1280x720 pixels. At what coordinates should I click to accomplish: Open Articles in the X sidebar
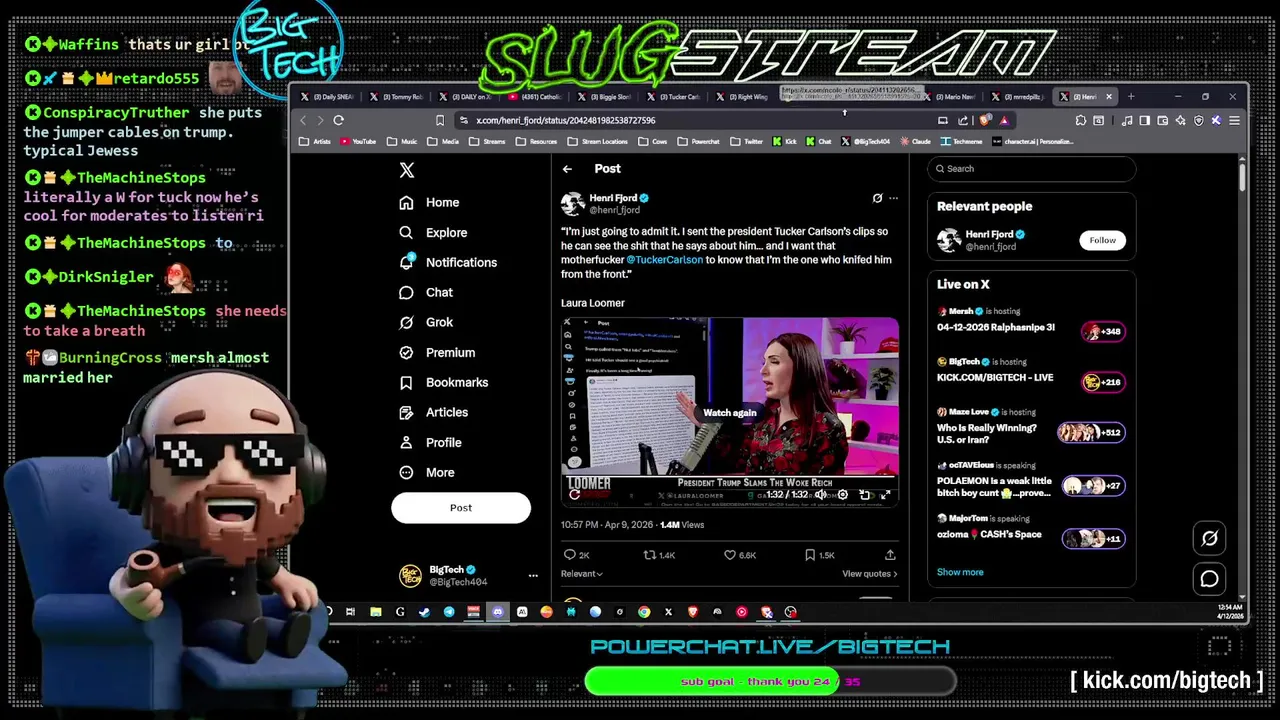pyautogui.click(x=433, y=412)
